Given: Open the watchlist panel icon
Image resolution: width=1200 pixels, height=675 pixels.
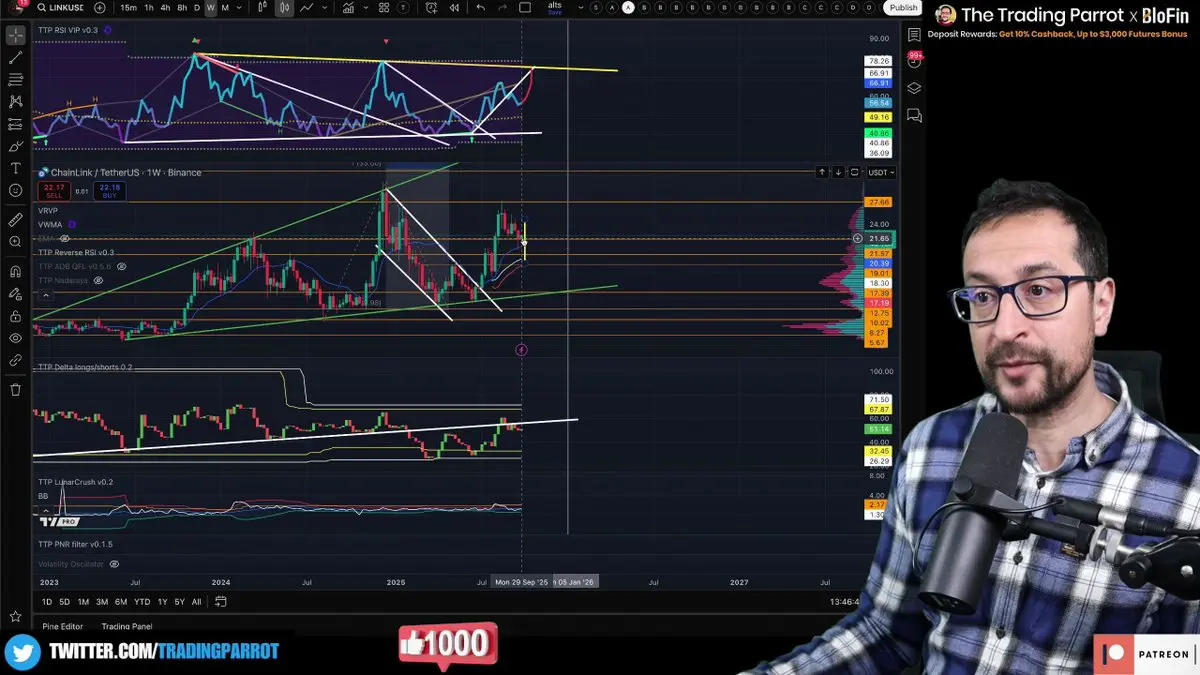Looking at the screenshot, I should pos(914,35).
